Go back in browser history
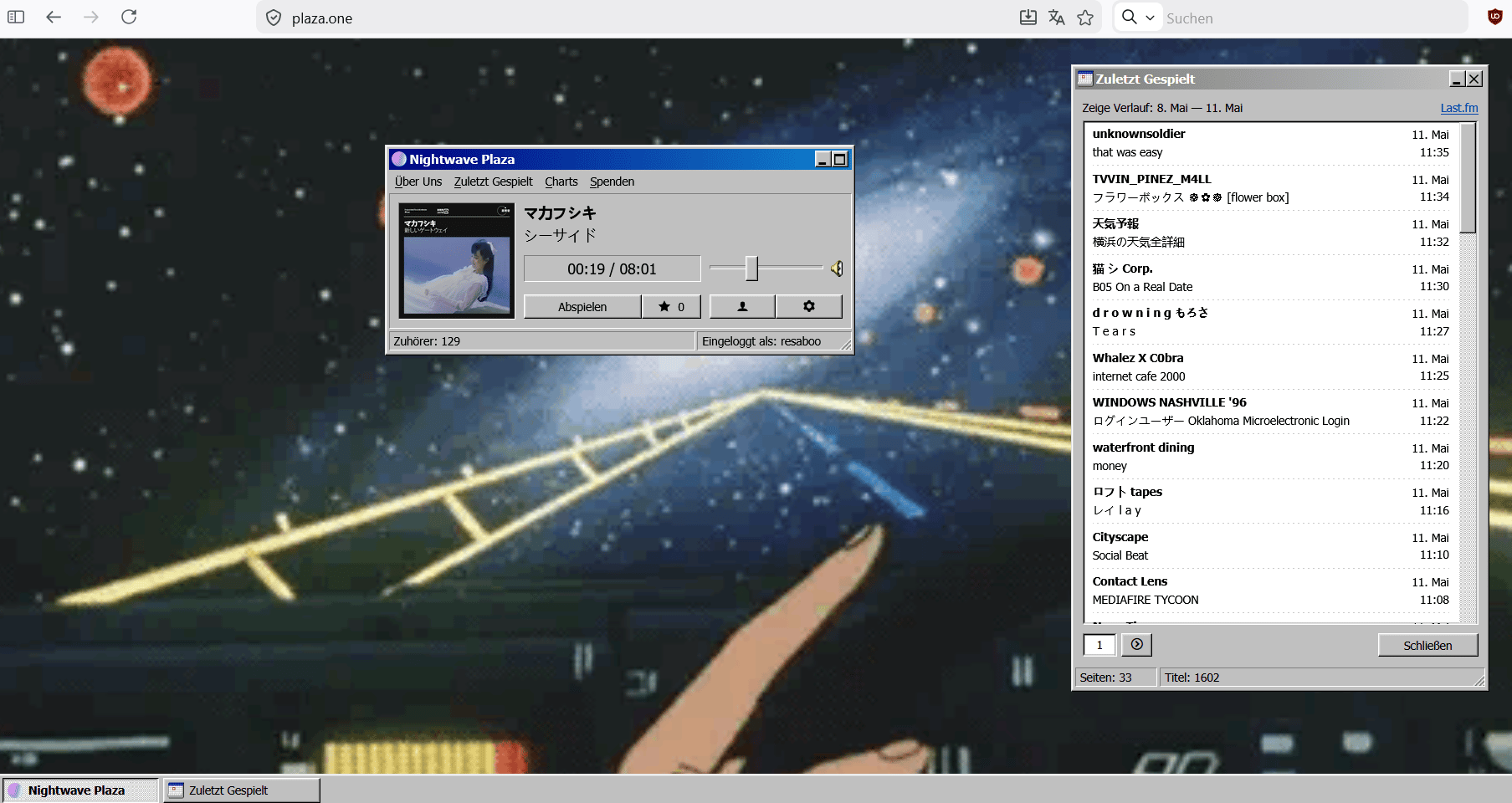The height and width of the screenshot is (803, 1512). 54,17
